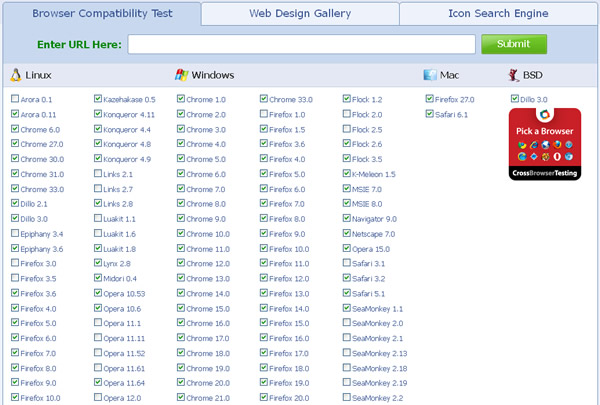Viewport: 600px width, 405px height.
Task: Open the Icon Search Engine tab
Action: click(x=497, y=14)
